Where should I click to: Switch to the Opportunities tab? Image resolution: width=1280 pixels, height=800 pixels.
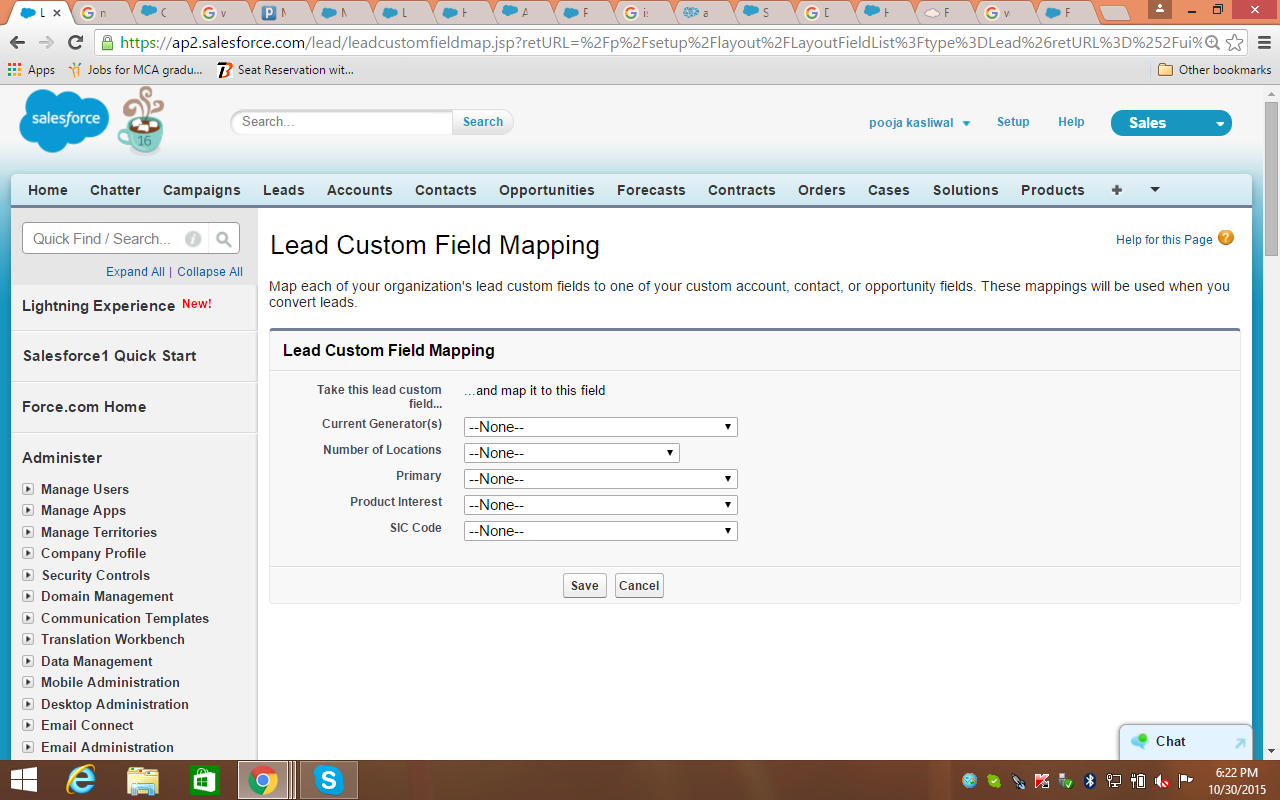click(x=547, y=190)
